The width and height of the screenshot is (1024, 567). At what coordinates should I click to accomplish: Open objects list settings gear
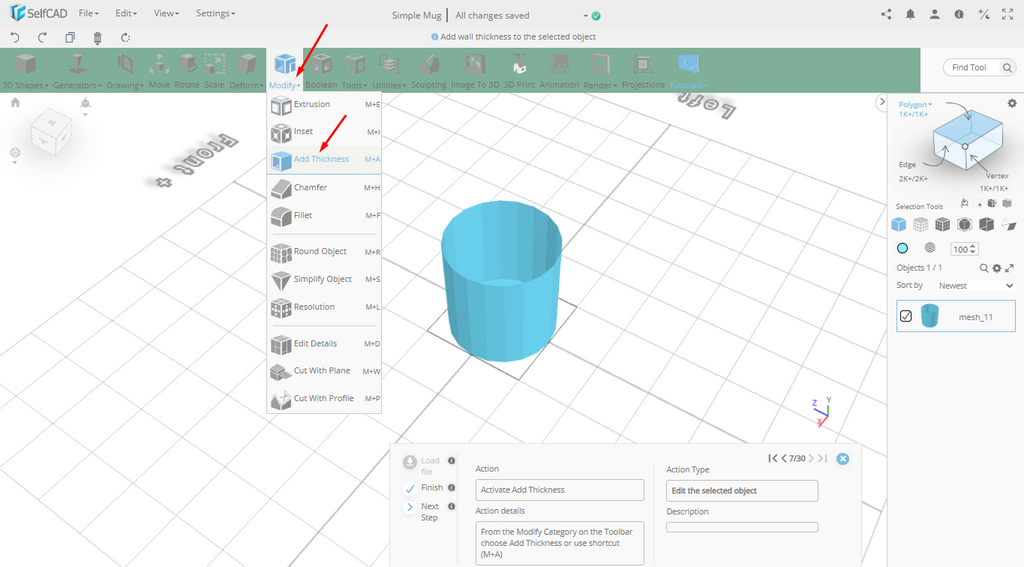pos(997,268)
